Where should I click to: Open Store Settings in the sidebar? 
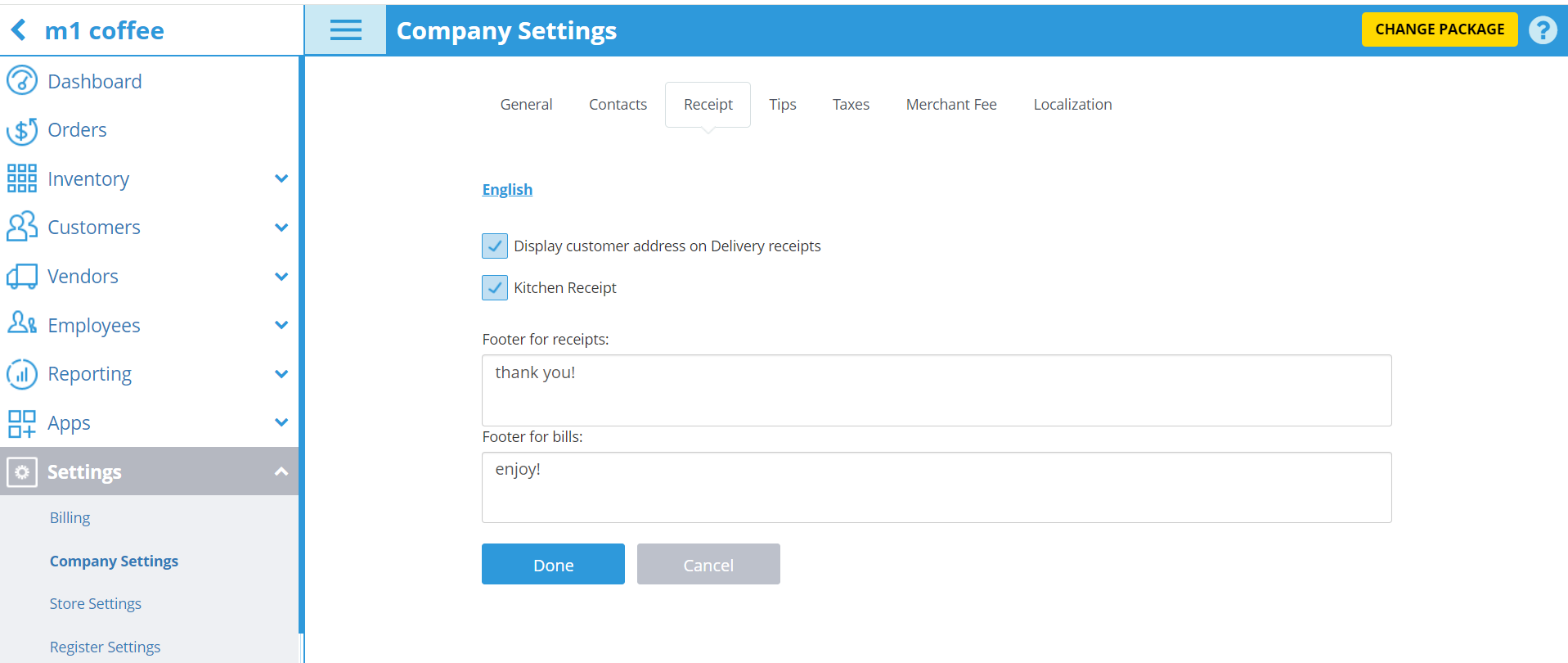(95, 603)
